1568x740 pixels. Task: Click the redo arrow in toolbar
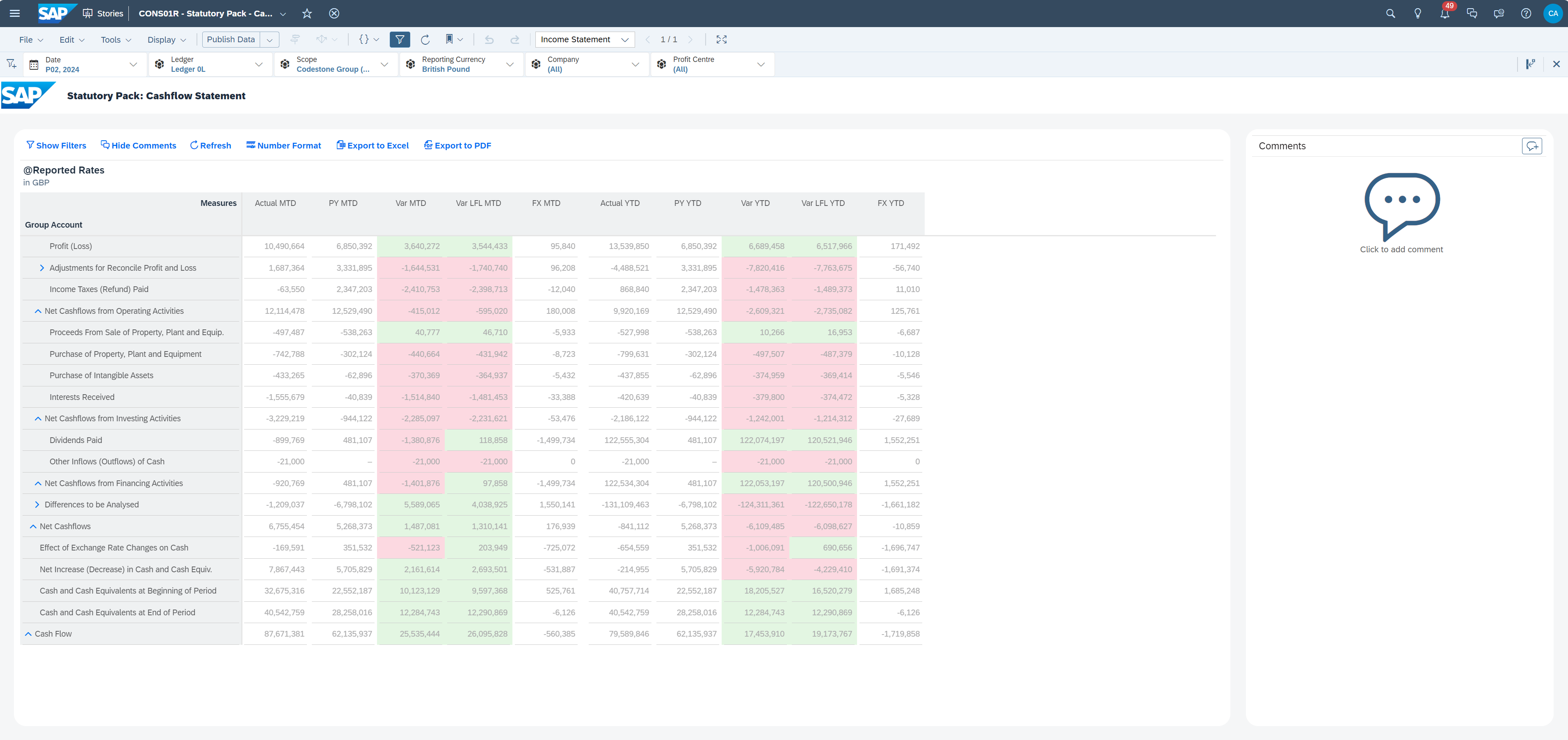[515, 39]
